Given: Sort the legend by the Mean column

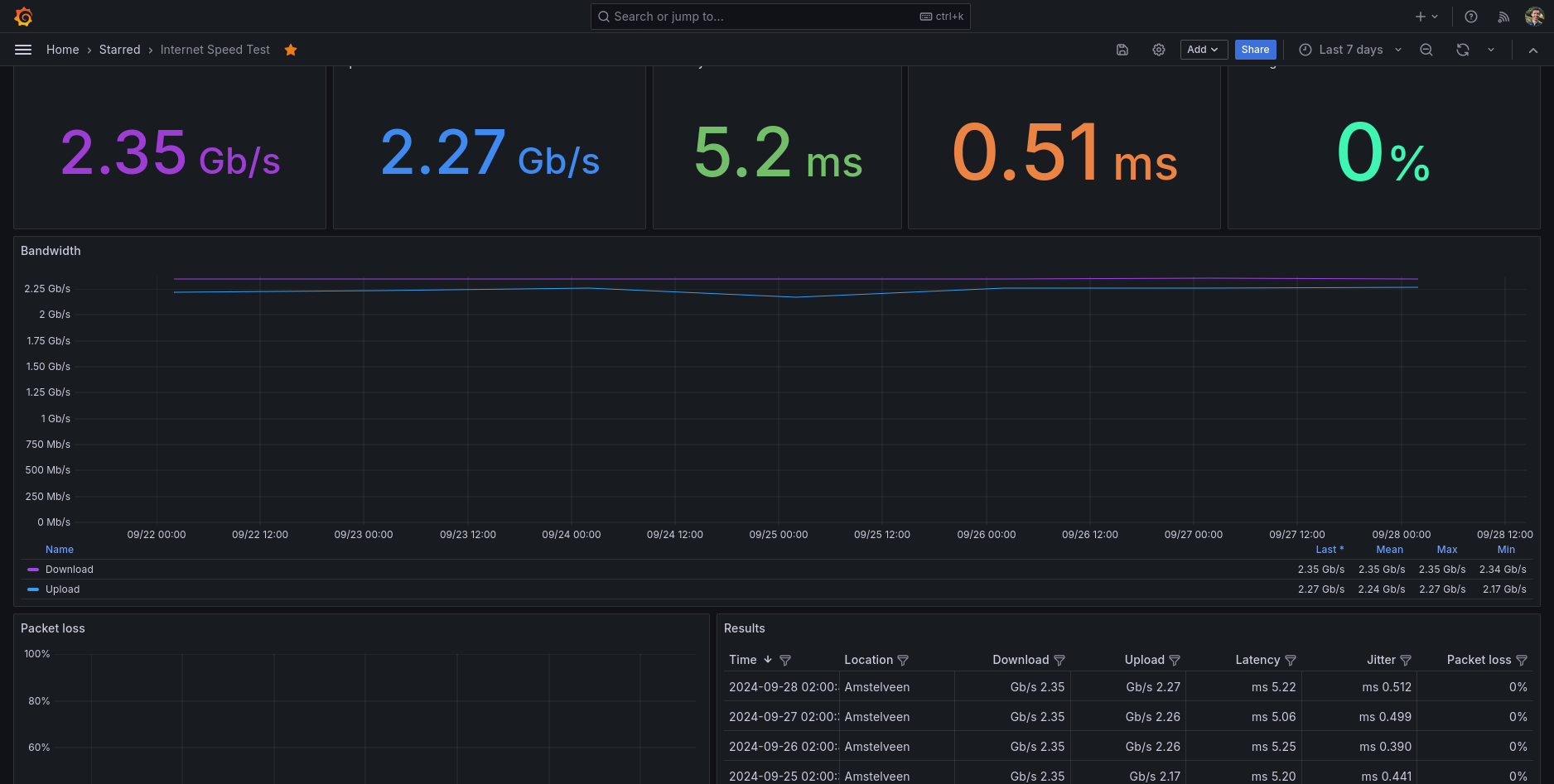Looking at the screenshot, I should [x=1389, y=550].
